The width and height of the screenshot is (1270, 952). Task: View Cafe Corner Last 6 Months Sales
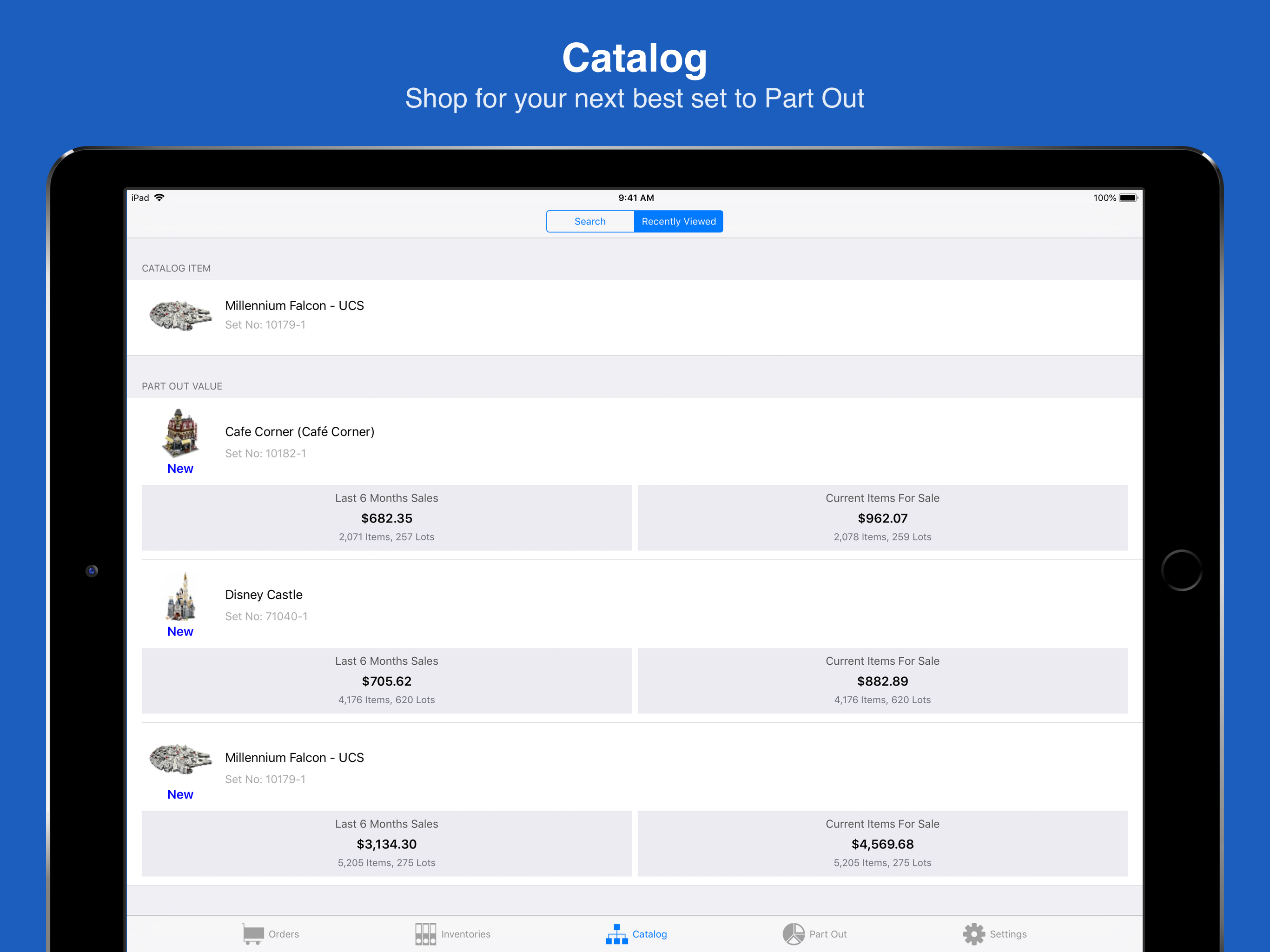(x=386, y=517)
